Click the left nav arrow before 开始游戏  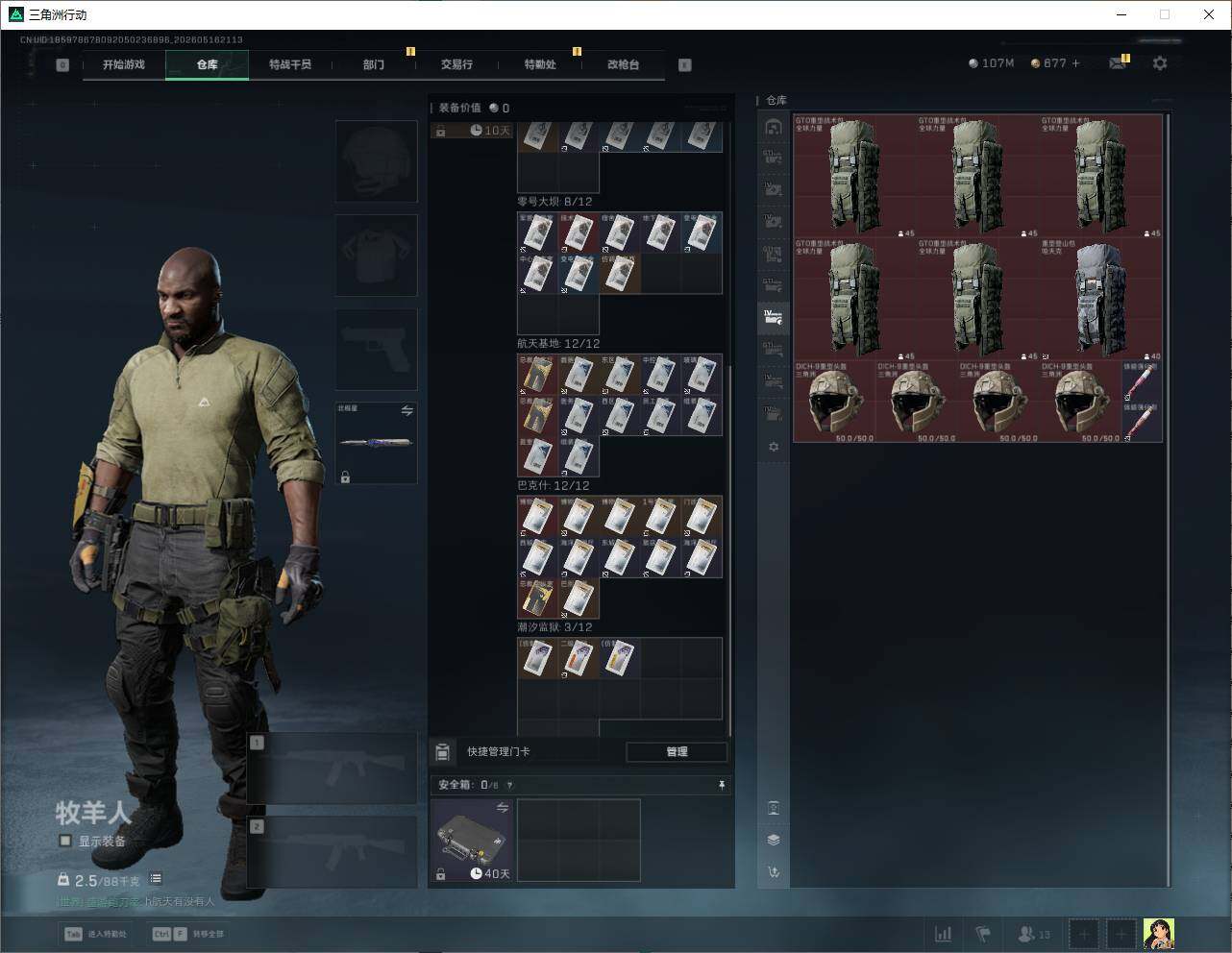pyautogui.click(x=62, y=65)
